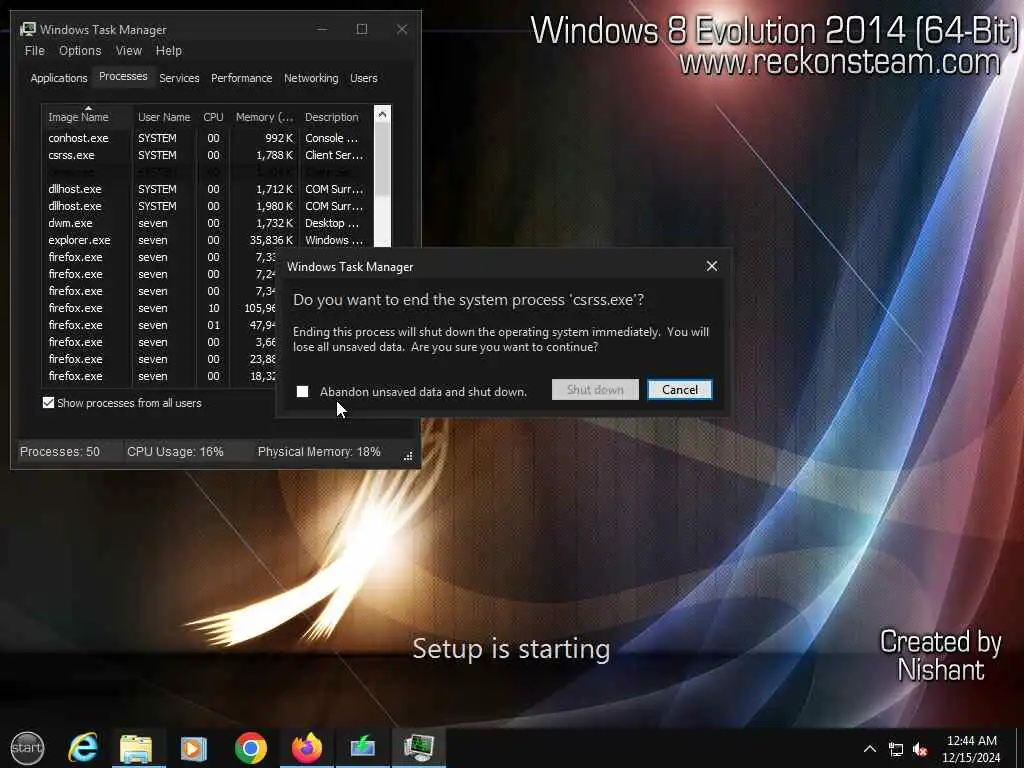Click the start orb button
Screen dimensions: 1024x768
point(27,748)
